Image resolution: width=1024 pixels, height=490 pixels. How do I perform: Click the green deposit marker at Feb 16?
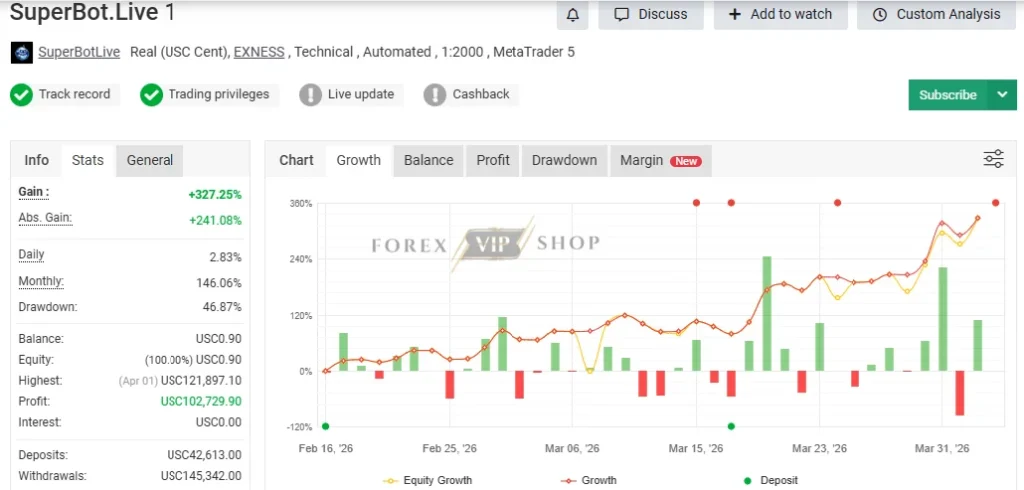(x=326, y=426)
